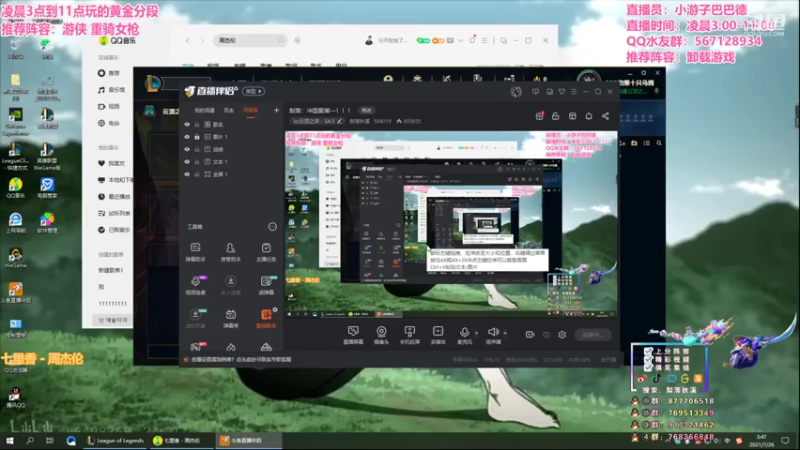Select 图片 1 source row
The height and width of the screenshot is (450, 800).
(230, 137)
